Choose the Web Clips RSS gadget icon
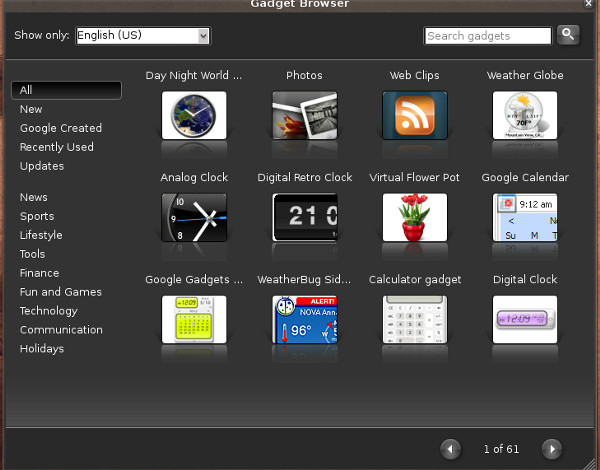Screen dimensions: 600x470 tap(415, 115)
